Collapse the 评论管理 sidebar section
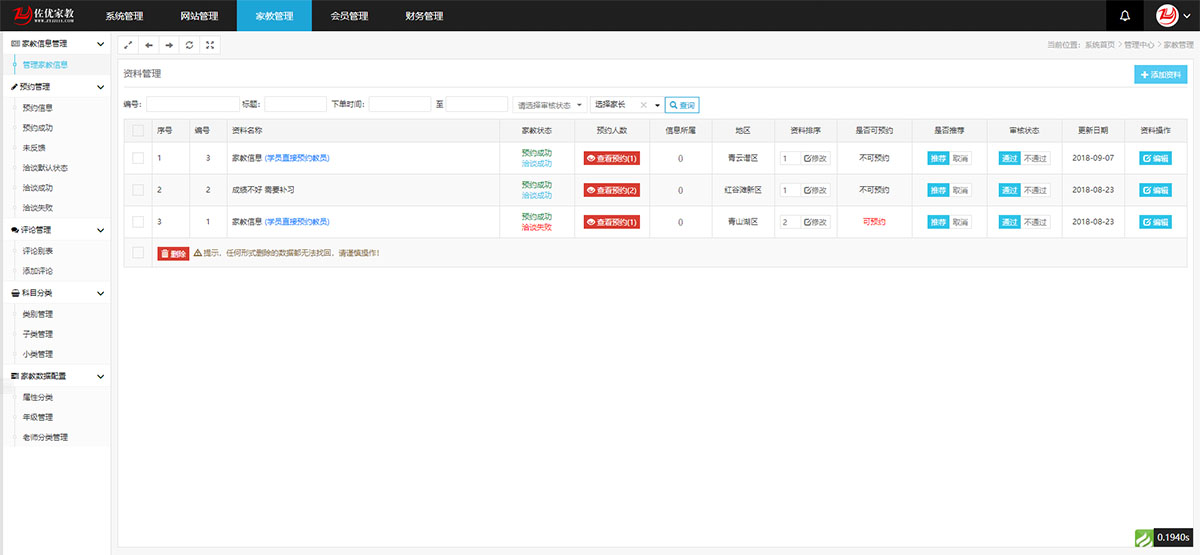 100,230
